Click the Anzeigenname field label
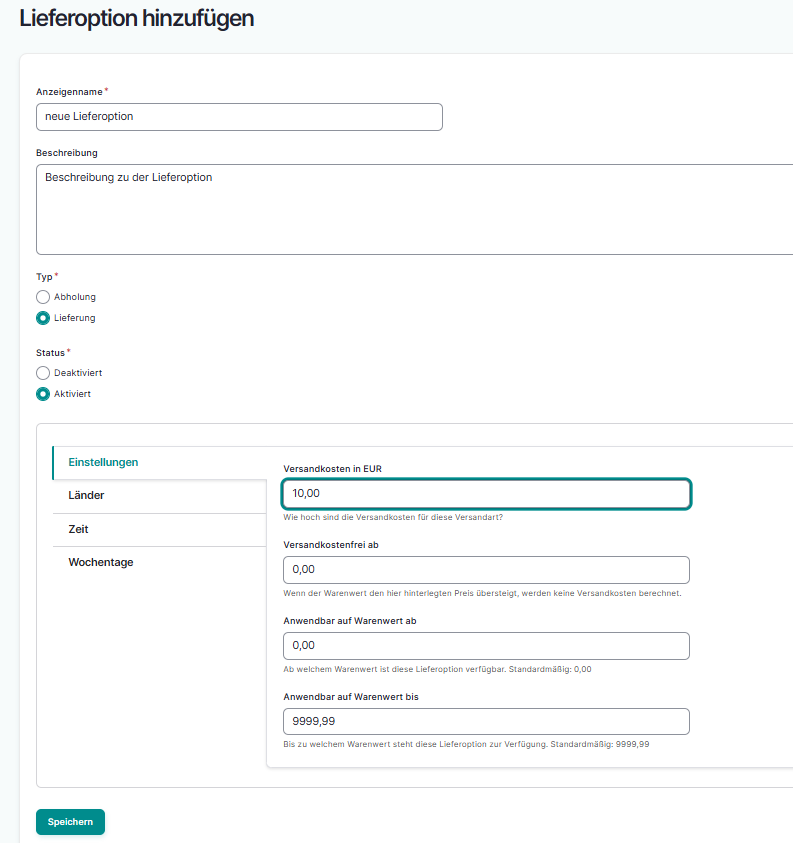Screen dimensions: 793x843 pos(69,92)
